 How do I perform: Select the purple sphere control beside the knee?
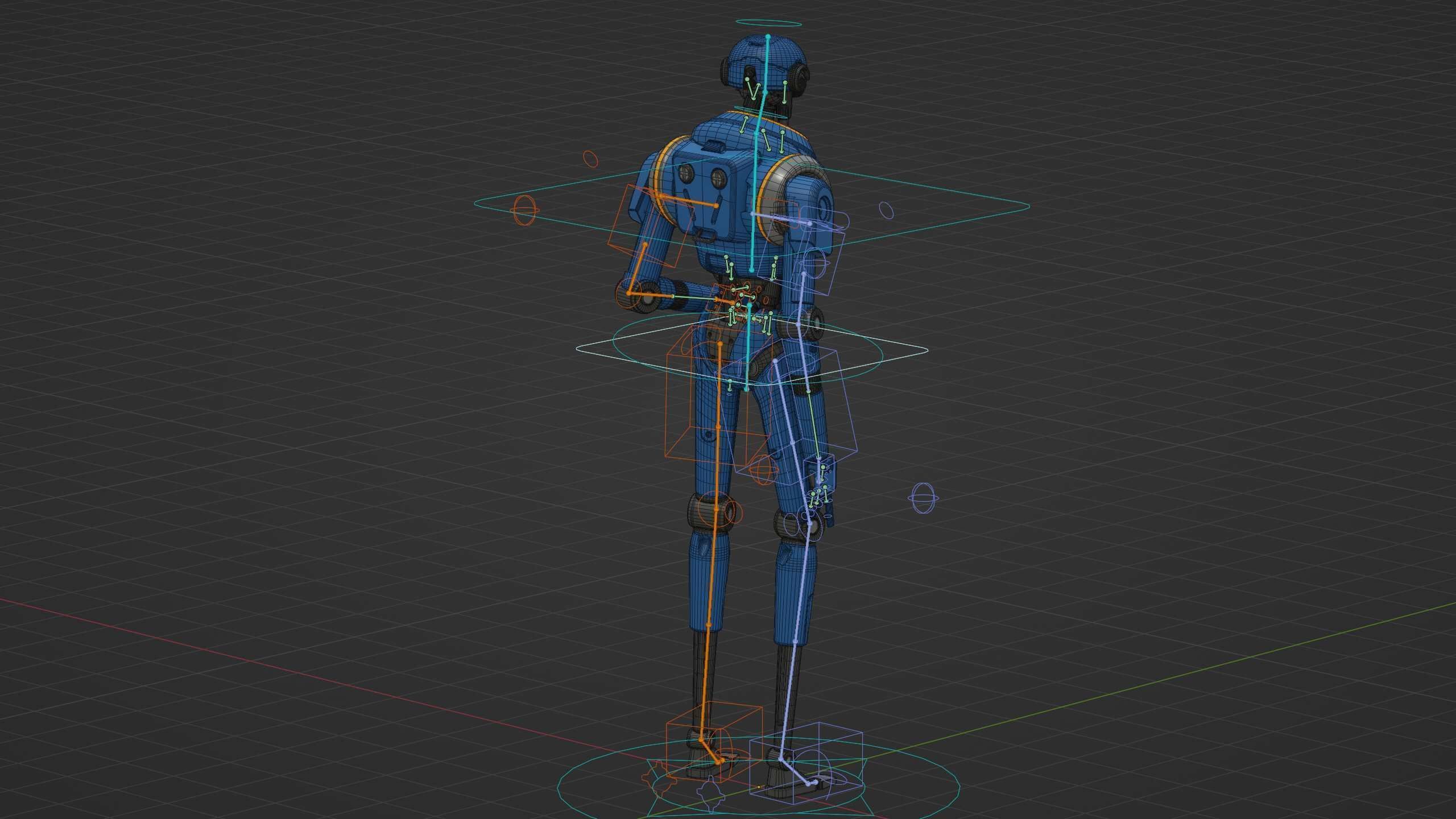pos(923,498)
